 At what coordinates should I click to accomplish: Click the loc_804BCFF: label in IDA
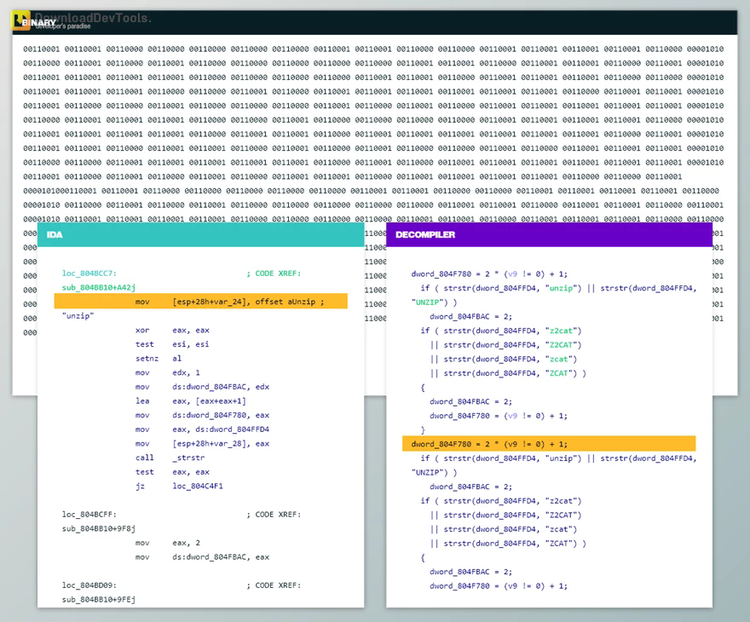[89, 514]
